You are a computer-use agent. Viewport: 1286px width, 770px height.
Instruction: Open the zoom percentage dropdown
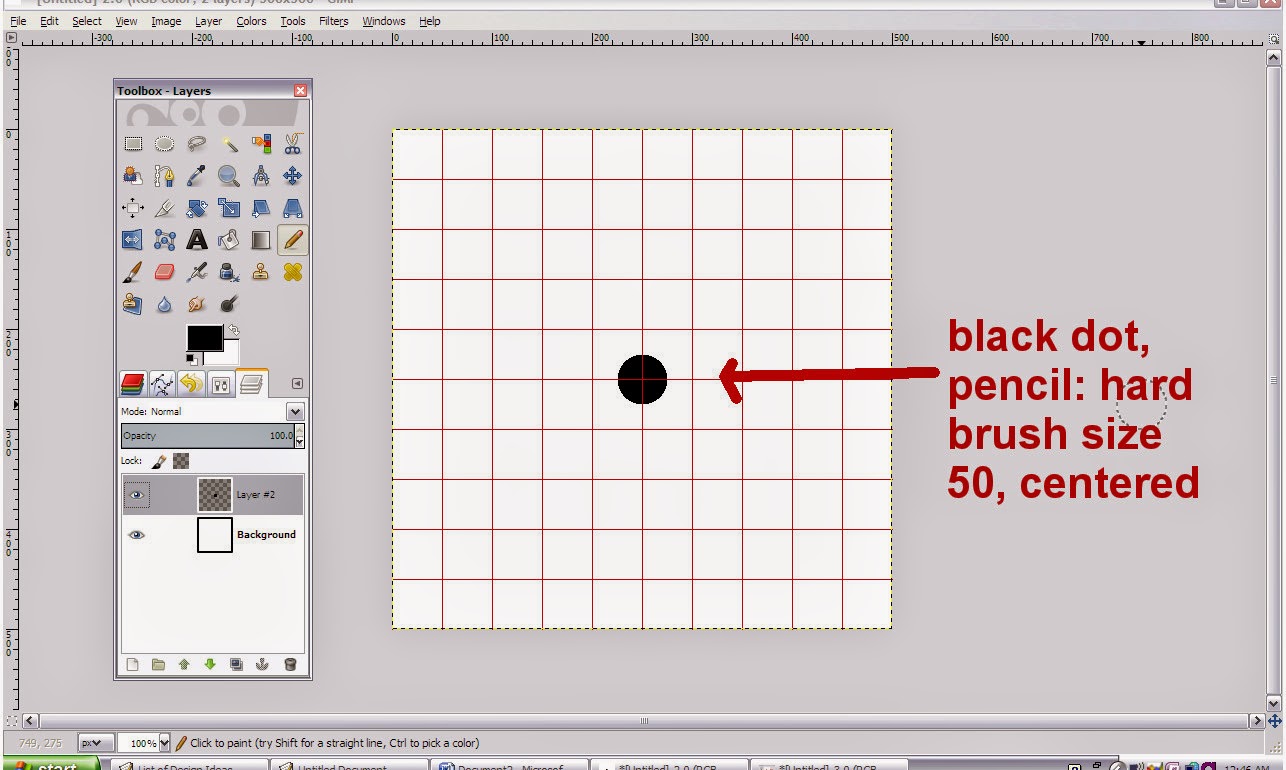[x=164, y=743]
